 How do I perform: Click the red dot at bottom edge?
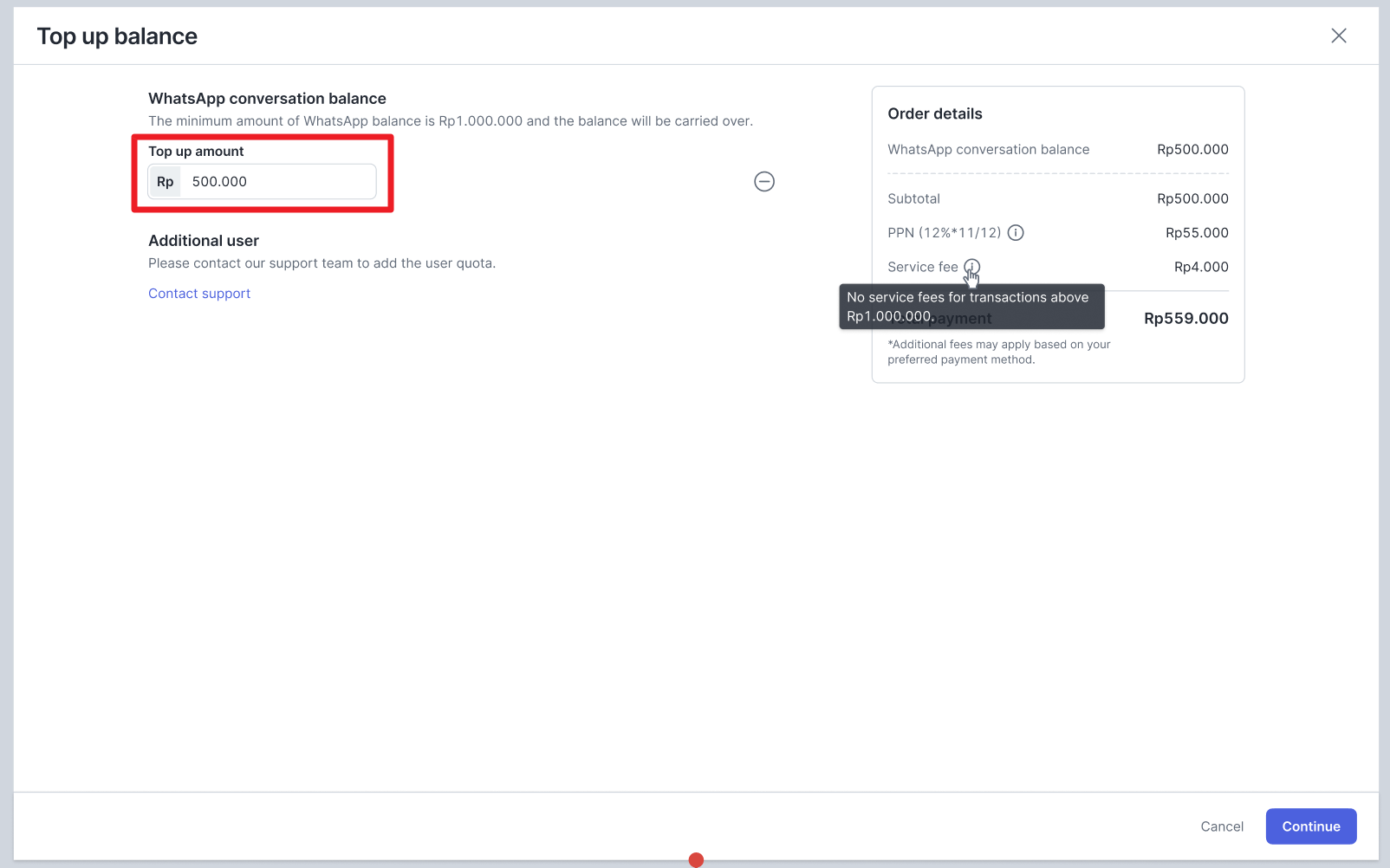click(696, 859)
